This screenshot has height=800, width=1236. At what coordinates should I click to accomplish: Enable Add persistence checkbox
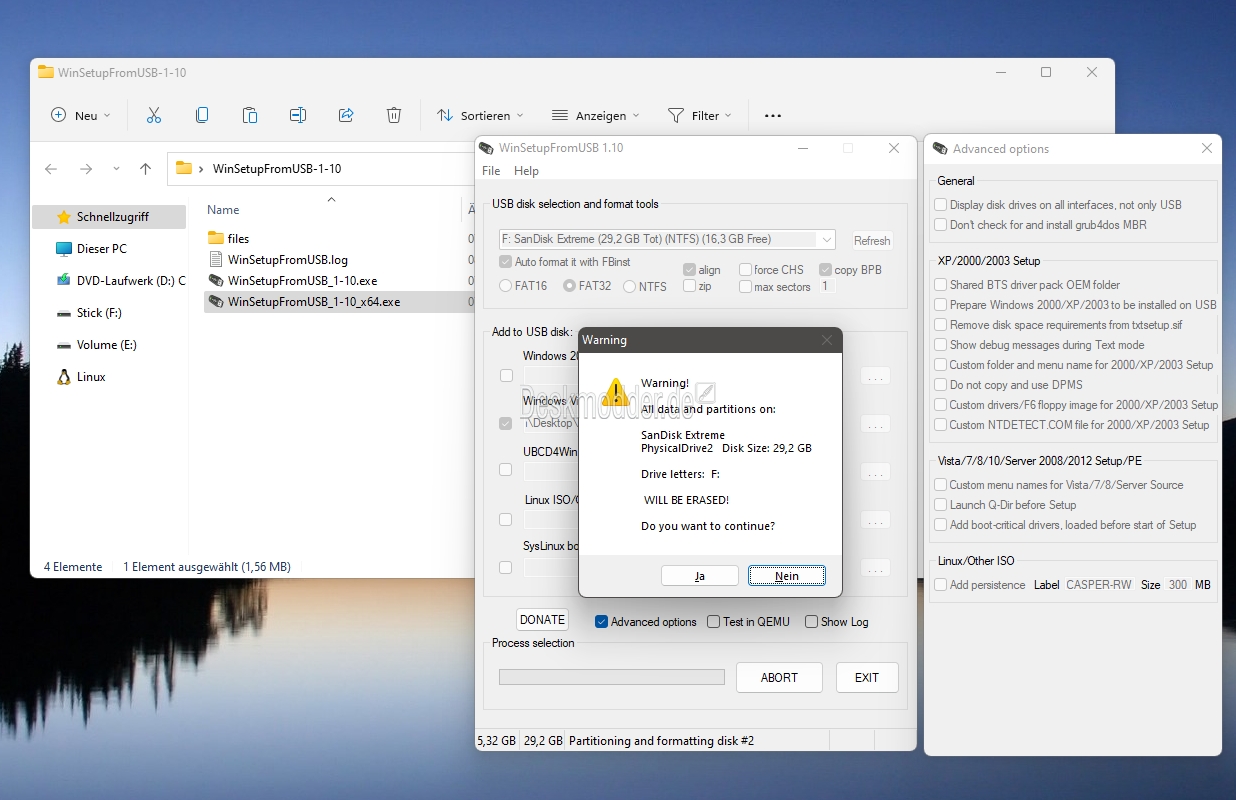[940, 585]
